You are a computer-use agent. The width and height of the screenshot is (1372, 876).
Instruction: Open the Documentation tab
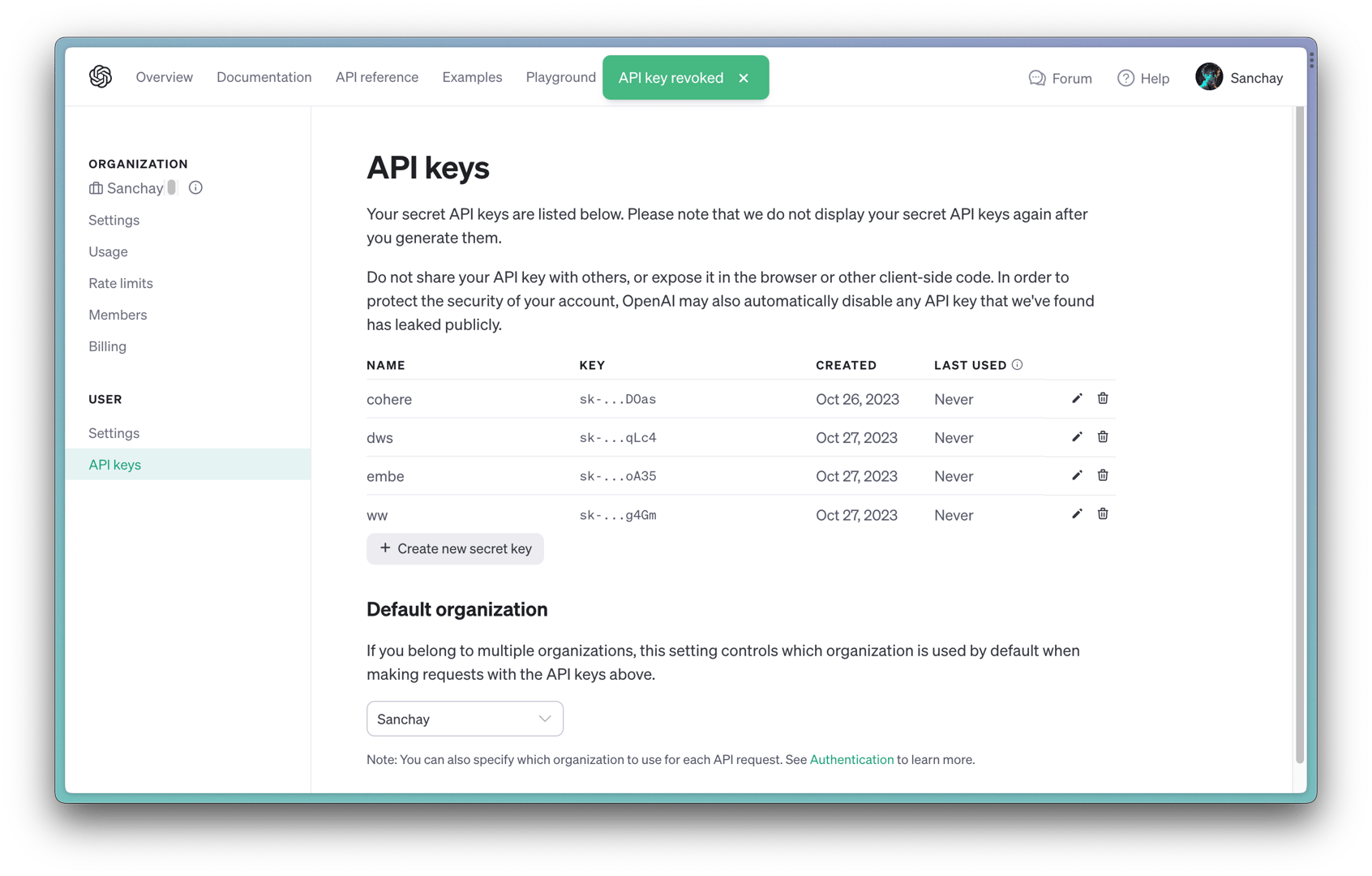264,77
